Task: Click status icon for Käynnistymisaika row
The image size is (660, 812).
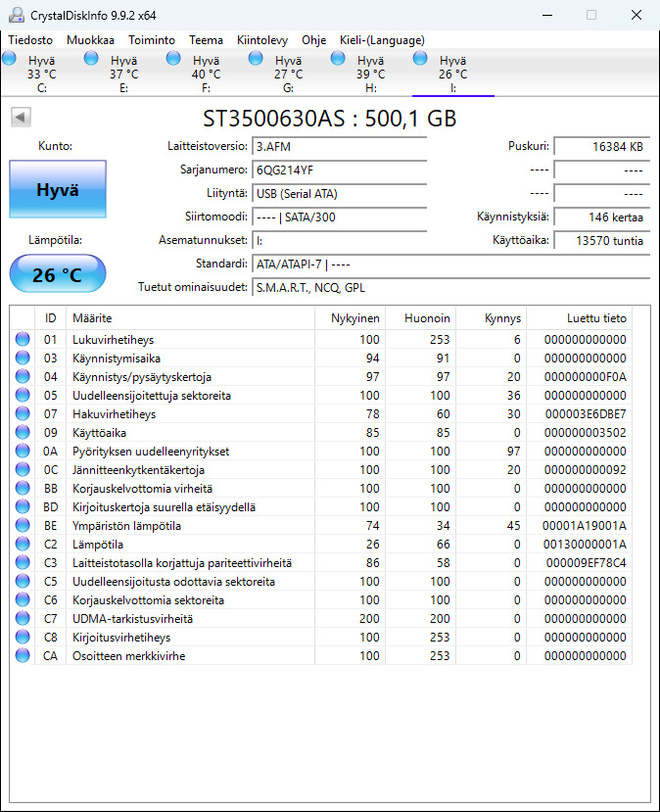Action: point(23,358)
